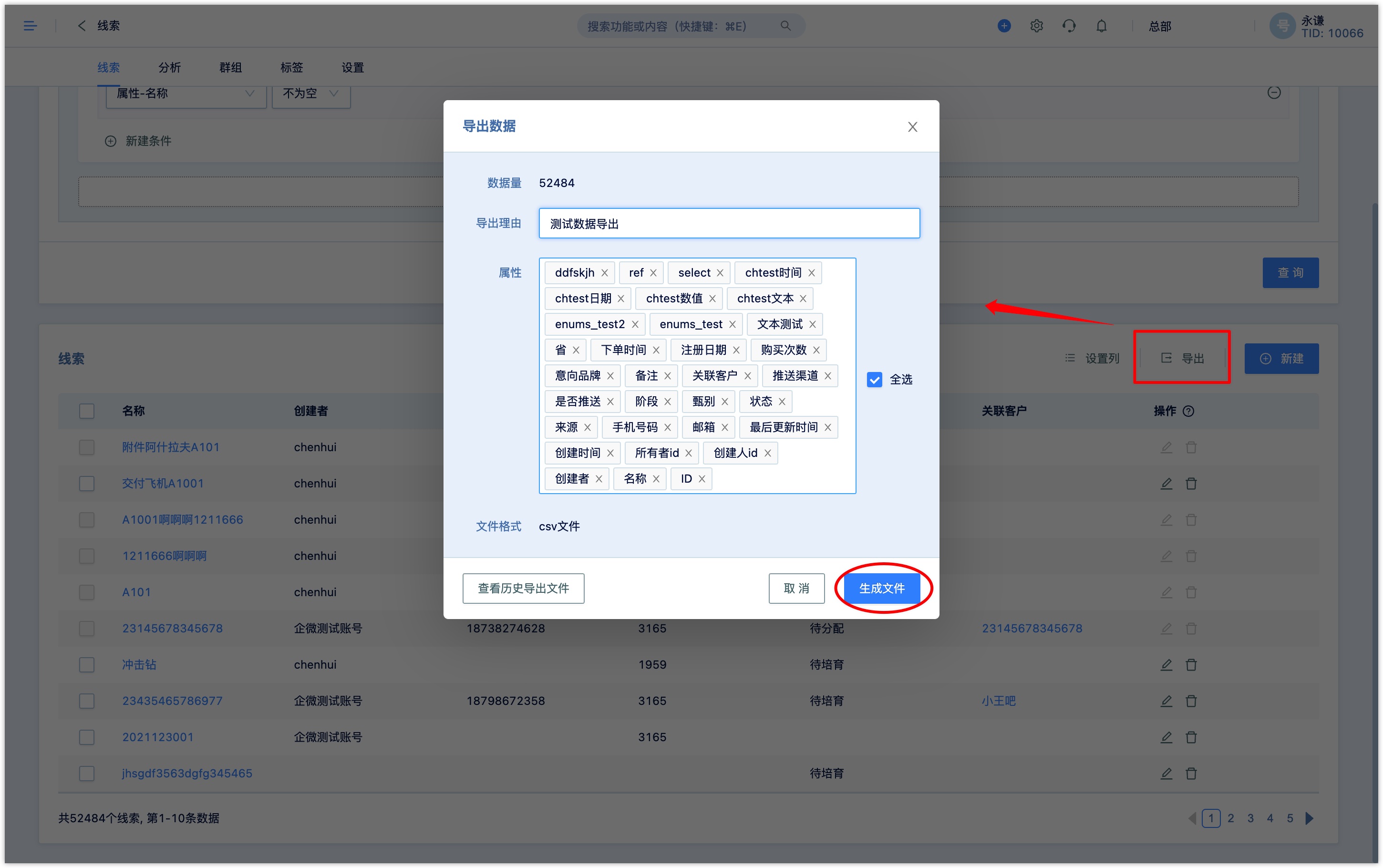Switch to the 群组 tab
This screenshot has width=1383, height=868.
pyautogui.click(x=230, y=68)
